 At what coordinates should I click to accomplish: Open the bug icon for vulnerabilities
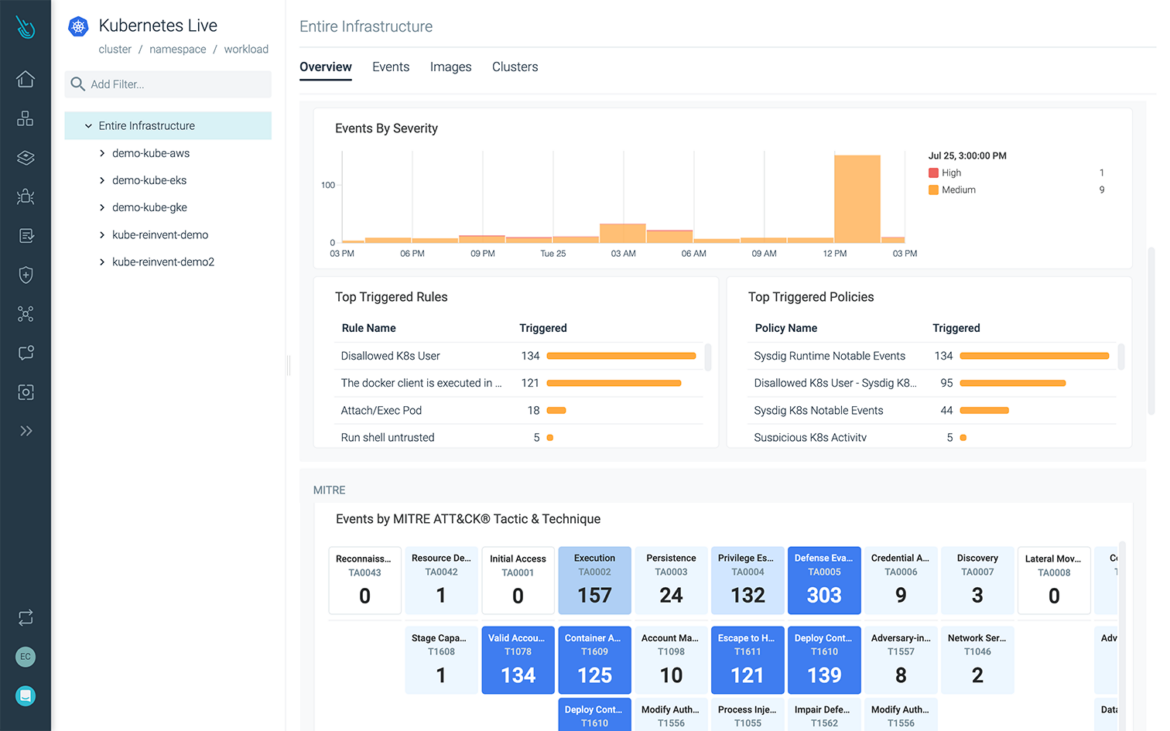(x=25, y=196)
